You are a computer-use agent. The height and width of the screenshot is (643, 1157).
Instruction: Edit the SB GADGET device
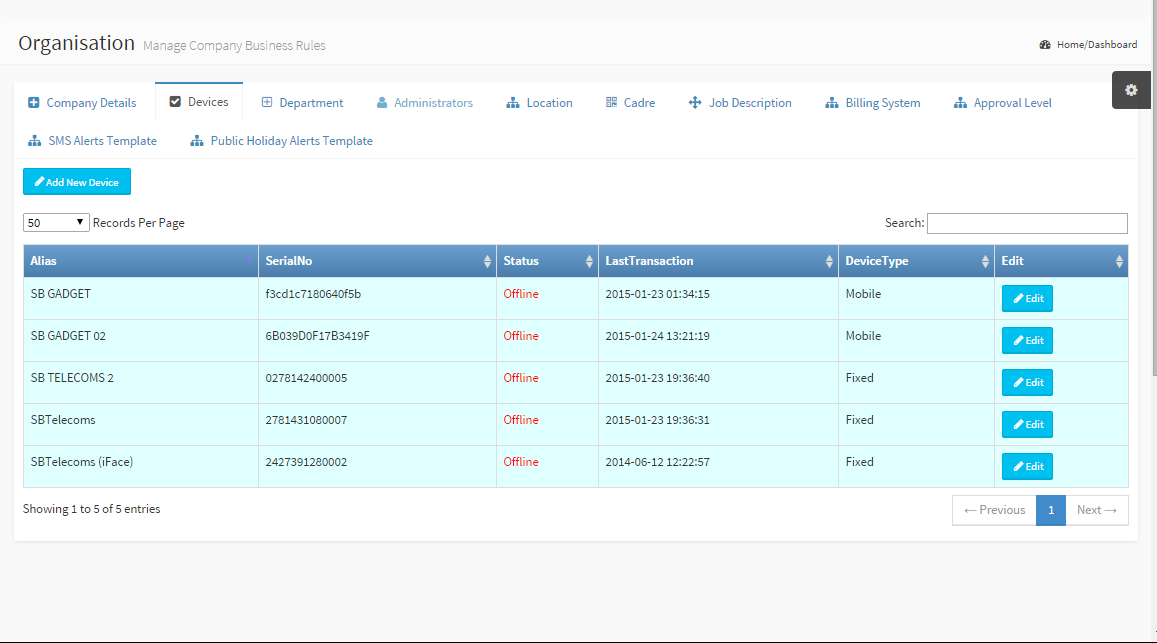(1027, 299)
